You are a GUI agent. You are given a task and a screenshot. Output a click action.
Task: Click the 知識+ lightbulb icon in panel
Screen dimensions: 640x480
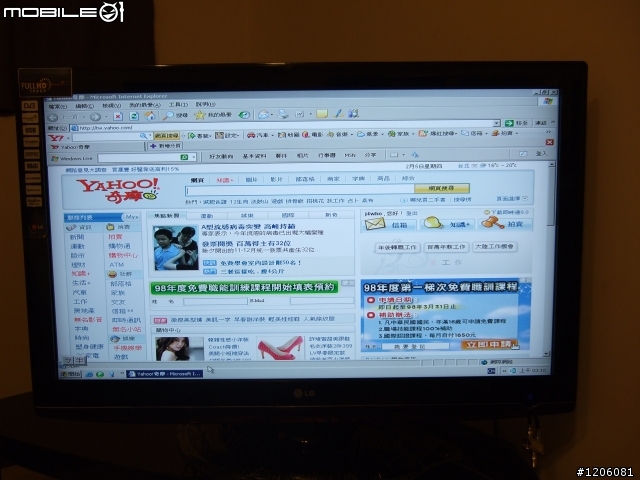[x=433, y=223]
